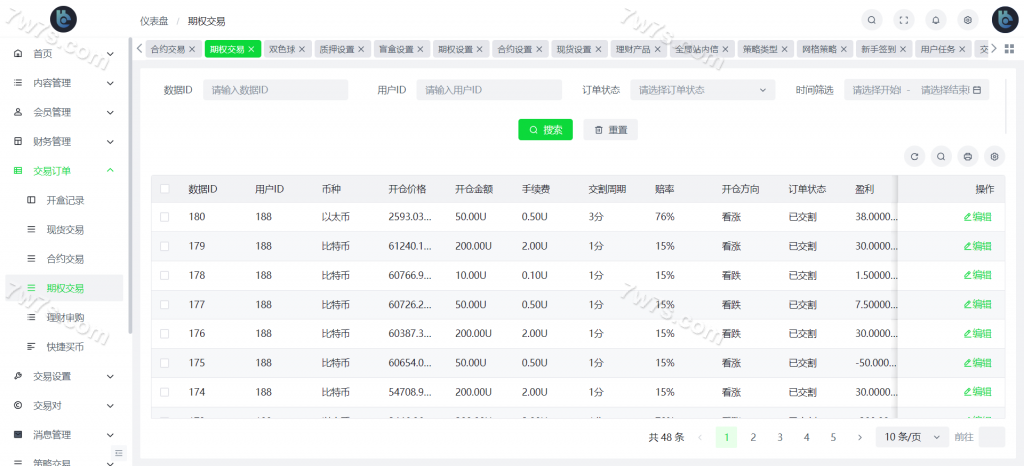Click the tab grid menu icon
This screenshot has height=466, width=1024.
tap(1009, 49)
